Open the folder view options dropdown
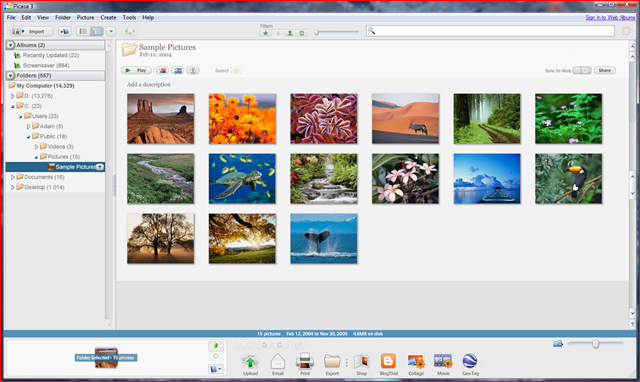 click(111, 31)
